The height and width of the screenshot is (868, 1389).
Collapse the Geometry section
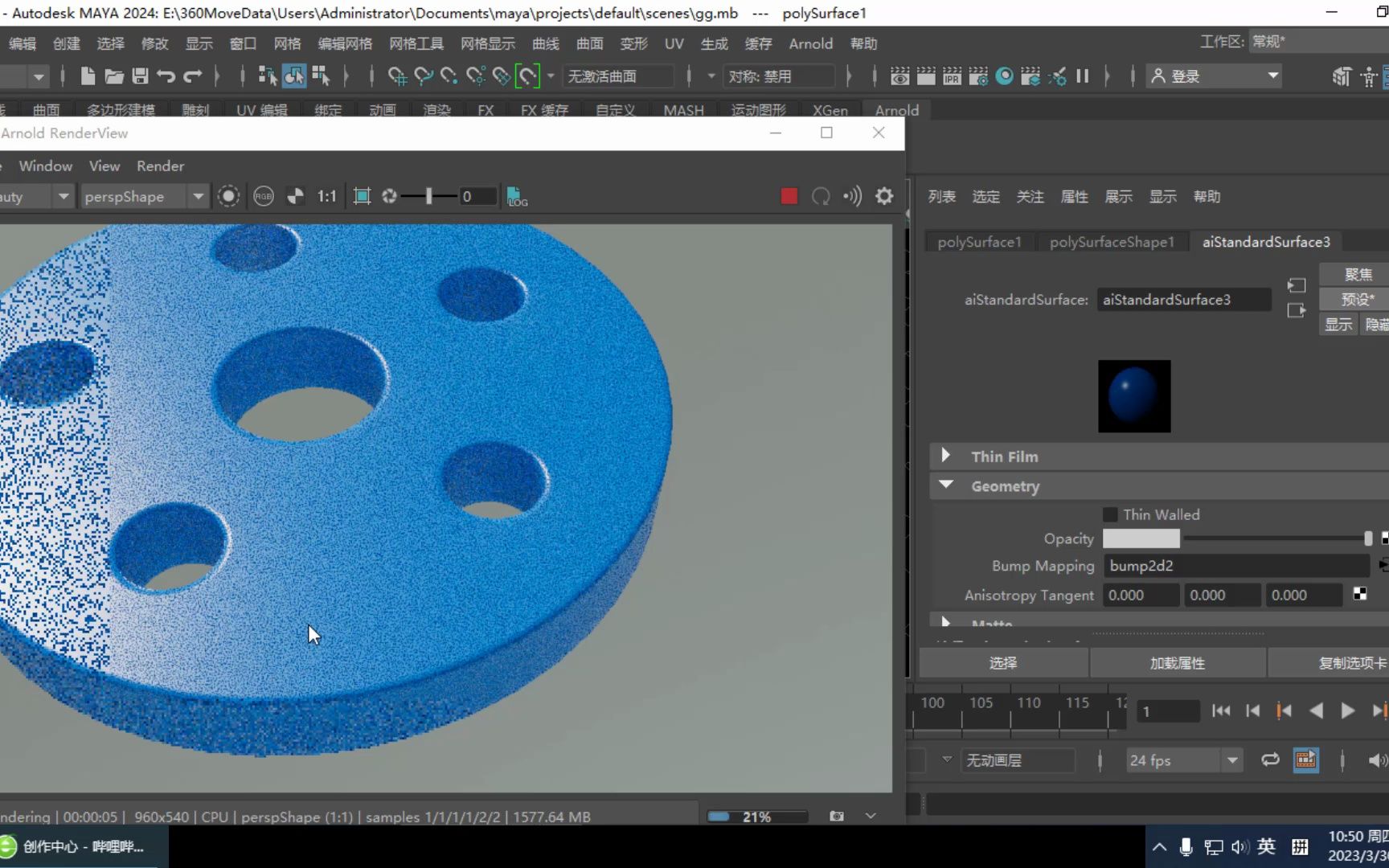point(946,485)
